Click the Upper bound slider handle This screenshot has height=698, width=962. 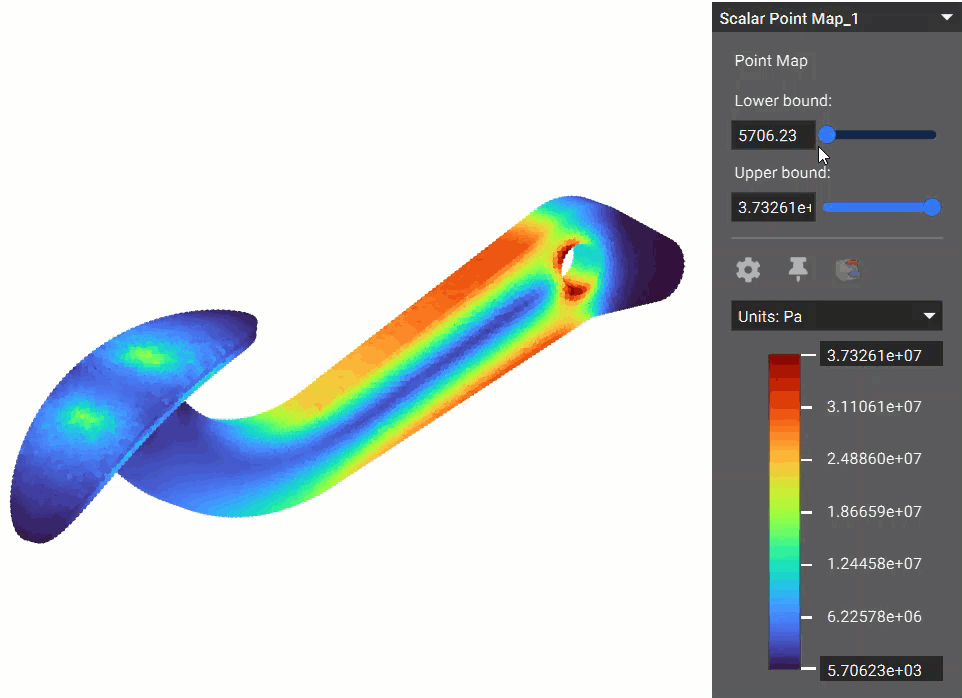click(x=932, y=207)
